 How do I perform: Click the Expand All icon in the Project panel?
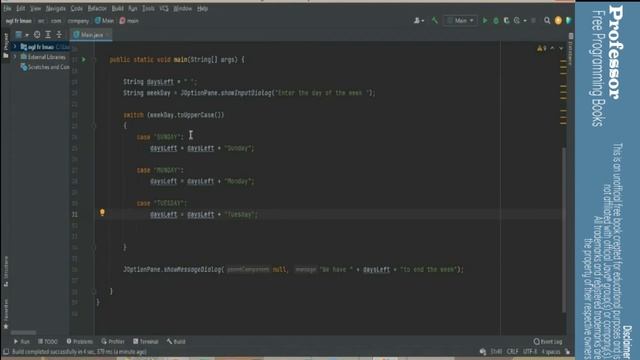(x=48, y=35)
